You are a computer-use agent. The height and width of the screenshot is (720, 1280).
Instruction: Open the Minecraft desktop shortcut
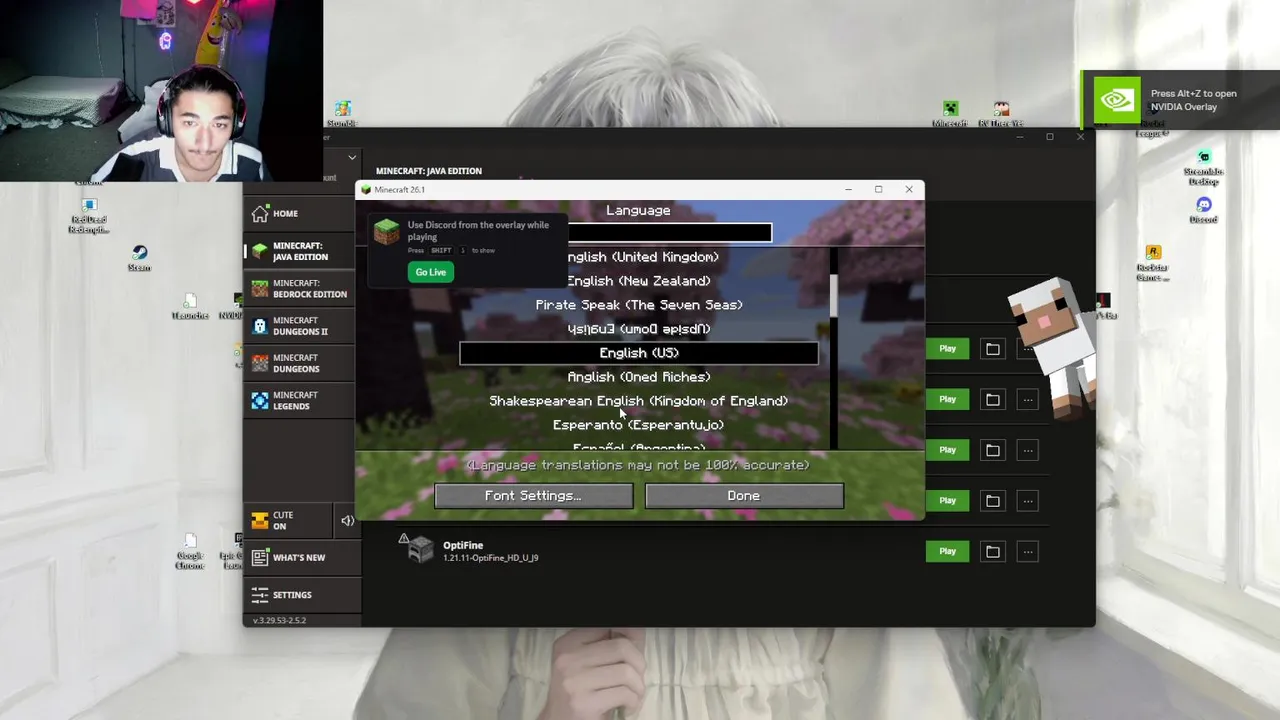(x=950, y=114)
